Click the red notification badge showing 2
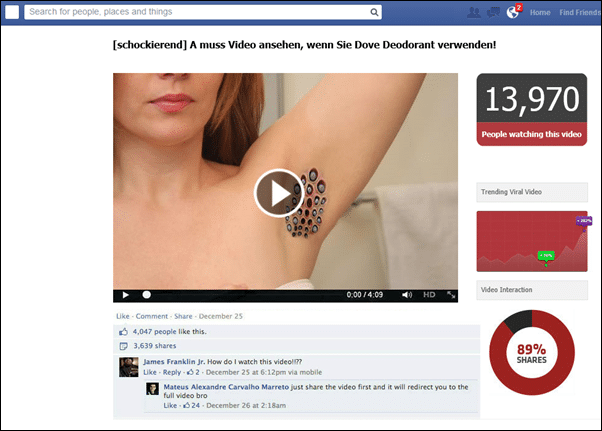Image resolution: width=602 pixels, height=431 pixels. (519, 7)
